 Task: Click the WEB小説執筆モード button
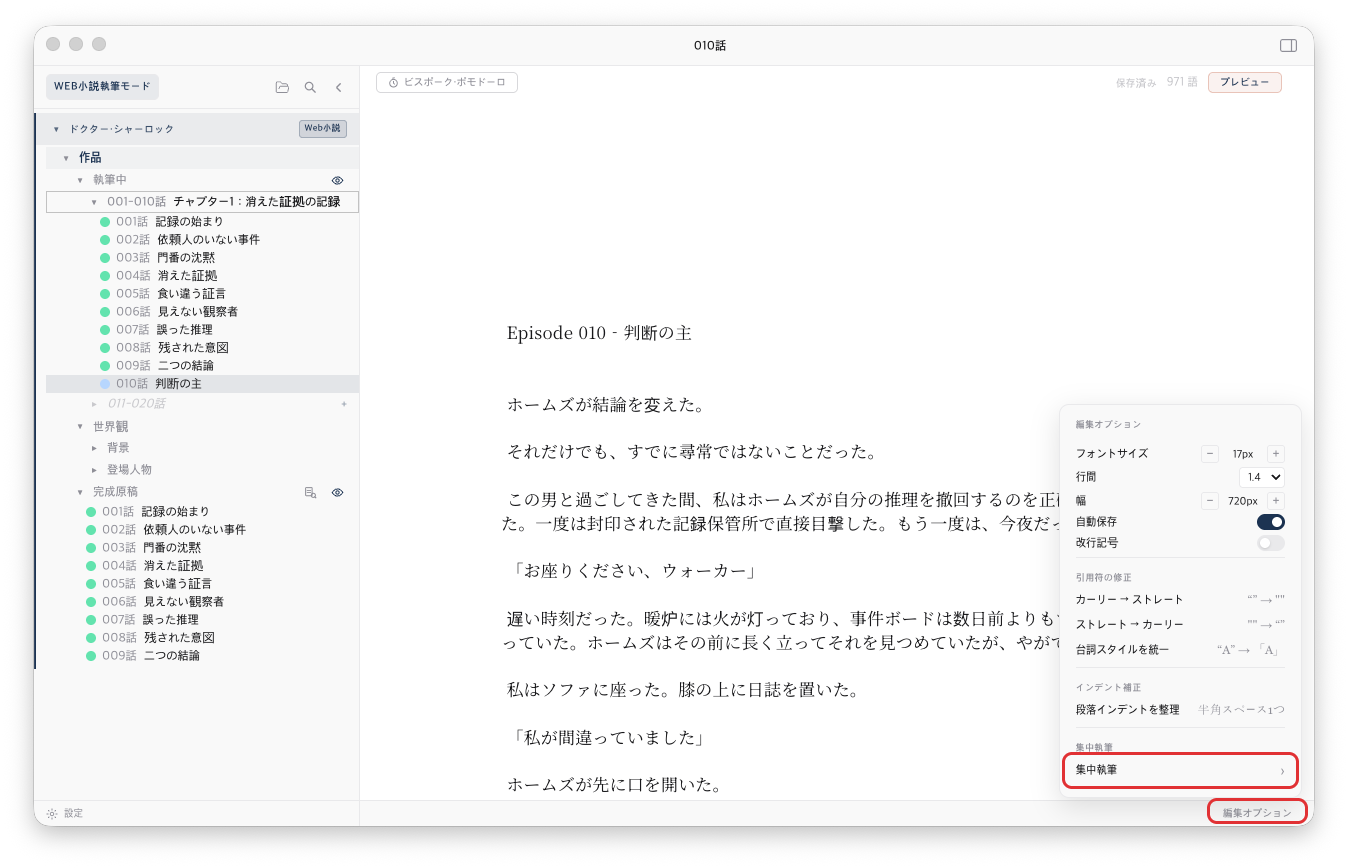(x=102, y=87)
